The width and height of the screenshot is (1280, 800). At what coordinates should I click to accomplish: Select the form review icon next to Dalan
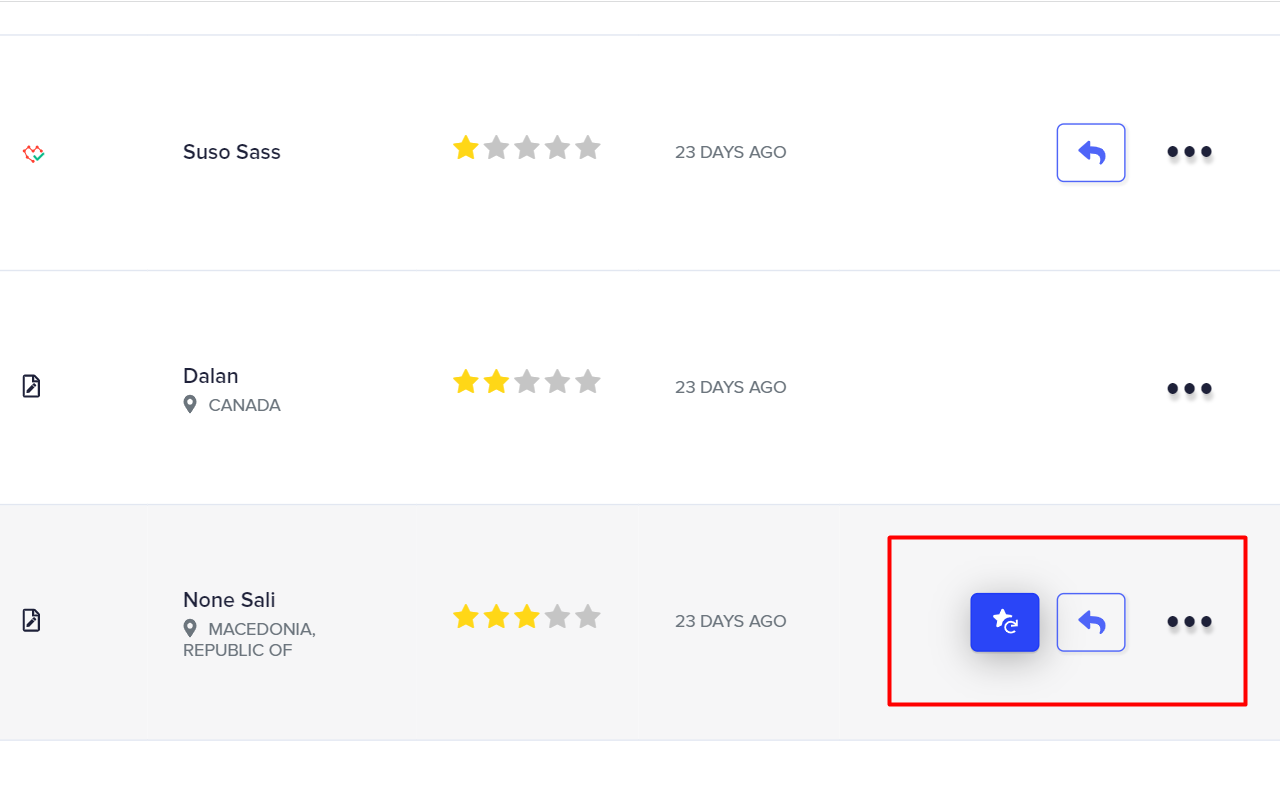point(31,384)
